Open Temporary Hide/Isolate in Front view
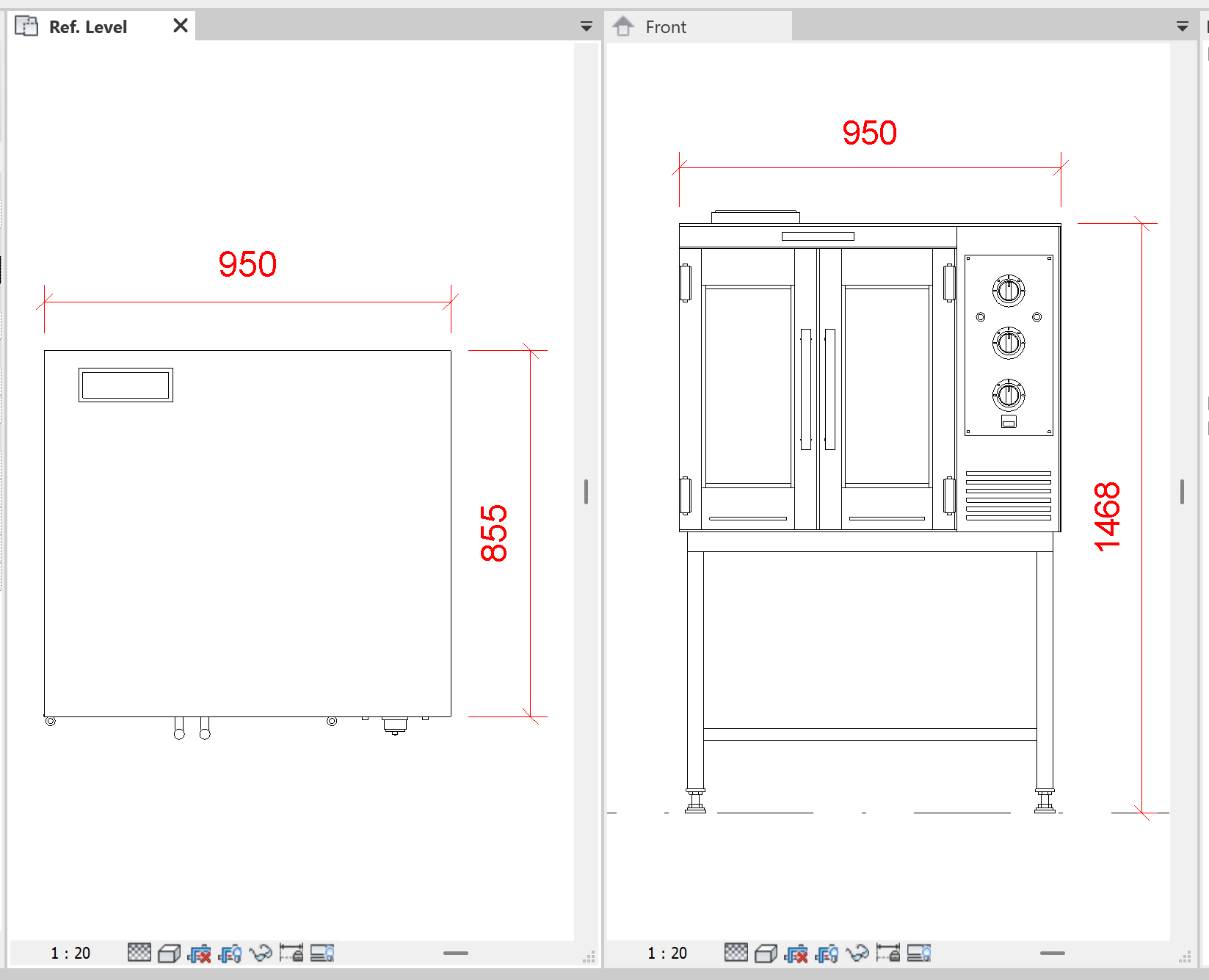Image resolution: width=1209 pixels, height=980 pixels. coord(857,953)
